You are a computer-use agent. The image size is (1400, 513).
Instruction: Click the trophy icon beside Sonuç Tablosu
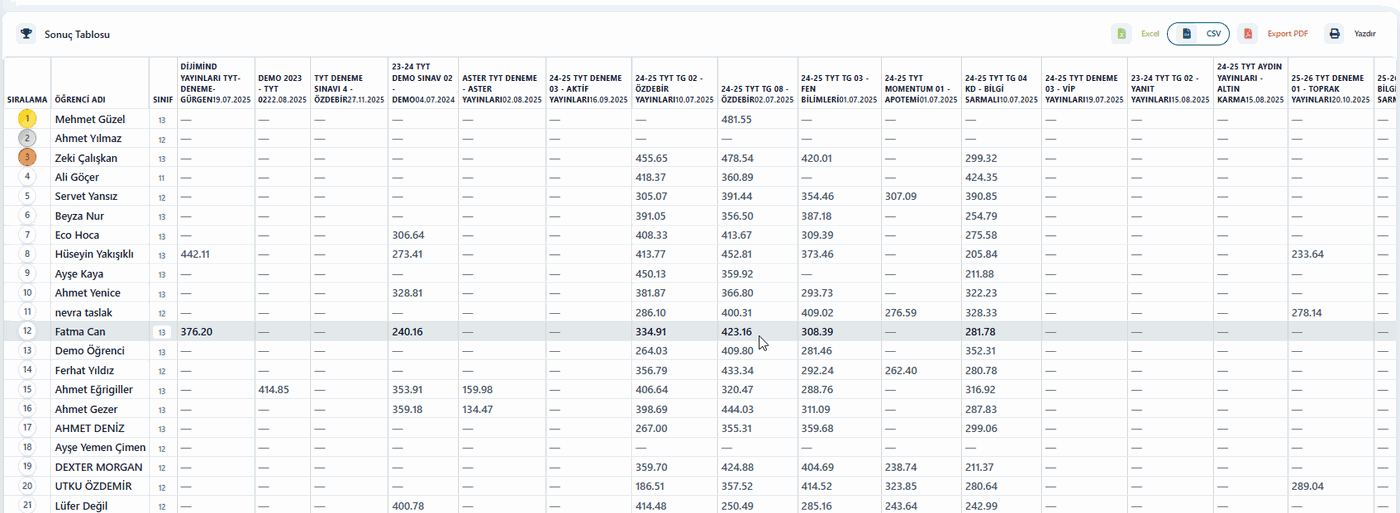[x=25, y=34]
